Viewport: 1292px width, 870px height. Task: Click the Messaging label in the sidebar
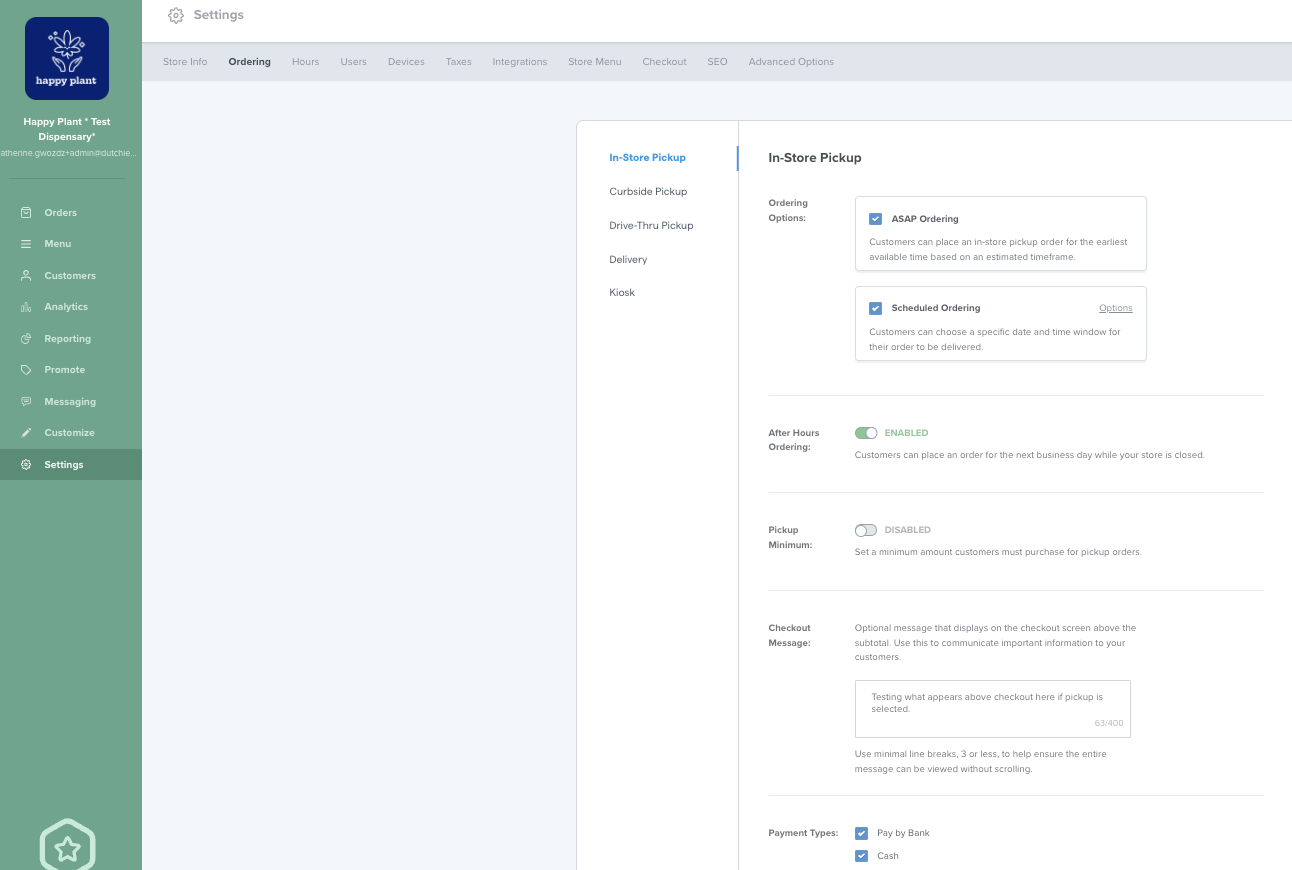coord(70,402)
